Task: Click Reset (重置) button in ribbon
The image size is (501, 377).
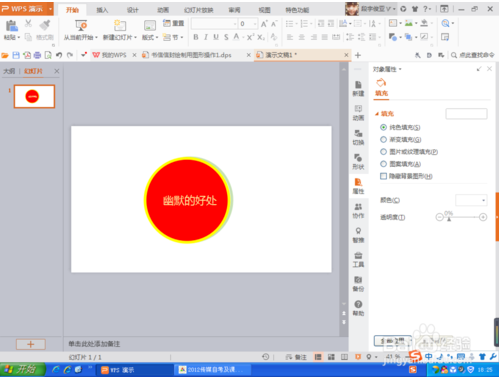Action: [x=174, y=23]
